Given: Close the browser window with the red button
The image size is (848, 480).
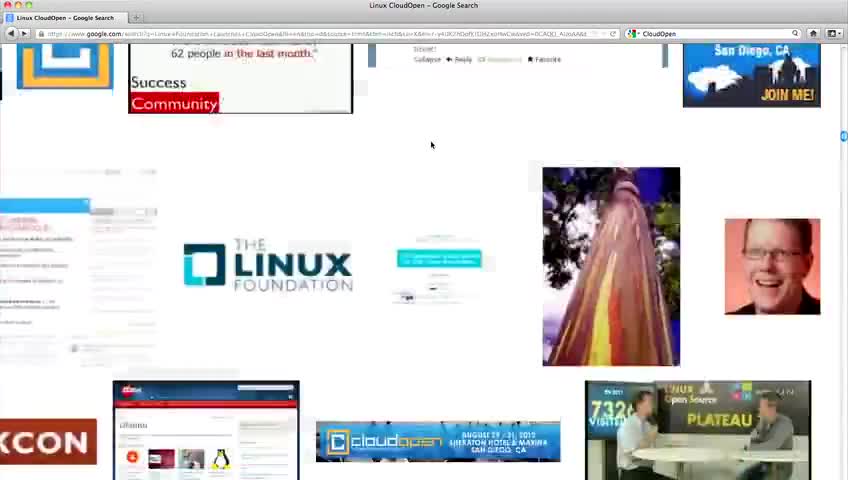Looking at the screenshot, I should coord(8,5).
